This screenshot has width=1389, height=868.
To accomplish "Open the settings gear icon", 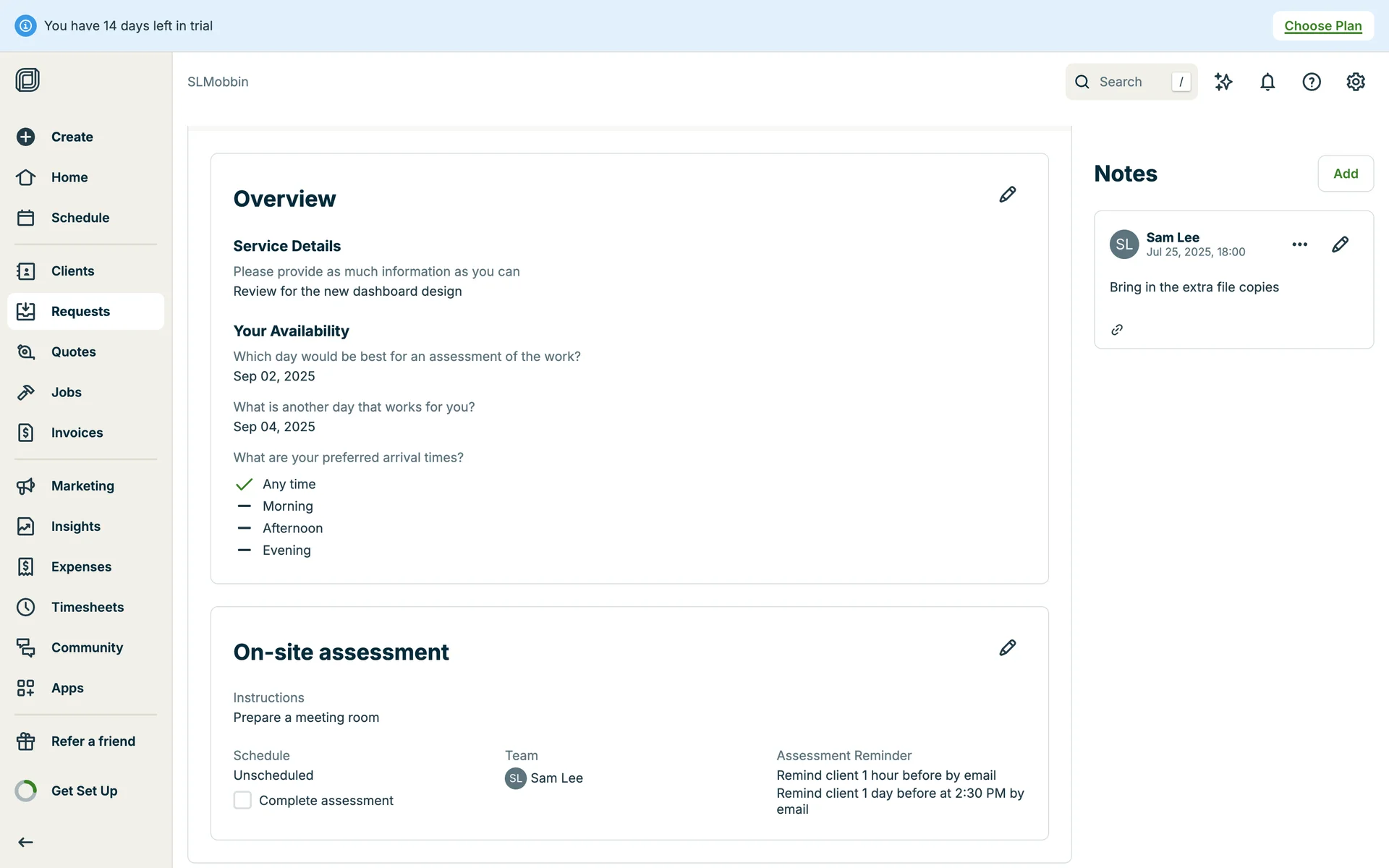I will point(1356,82).
